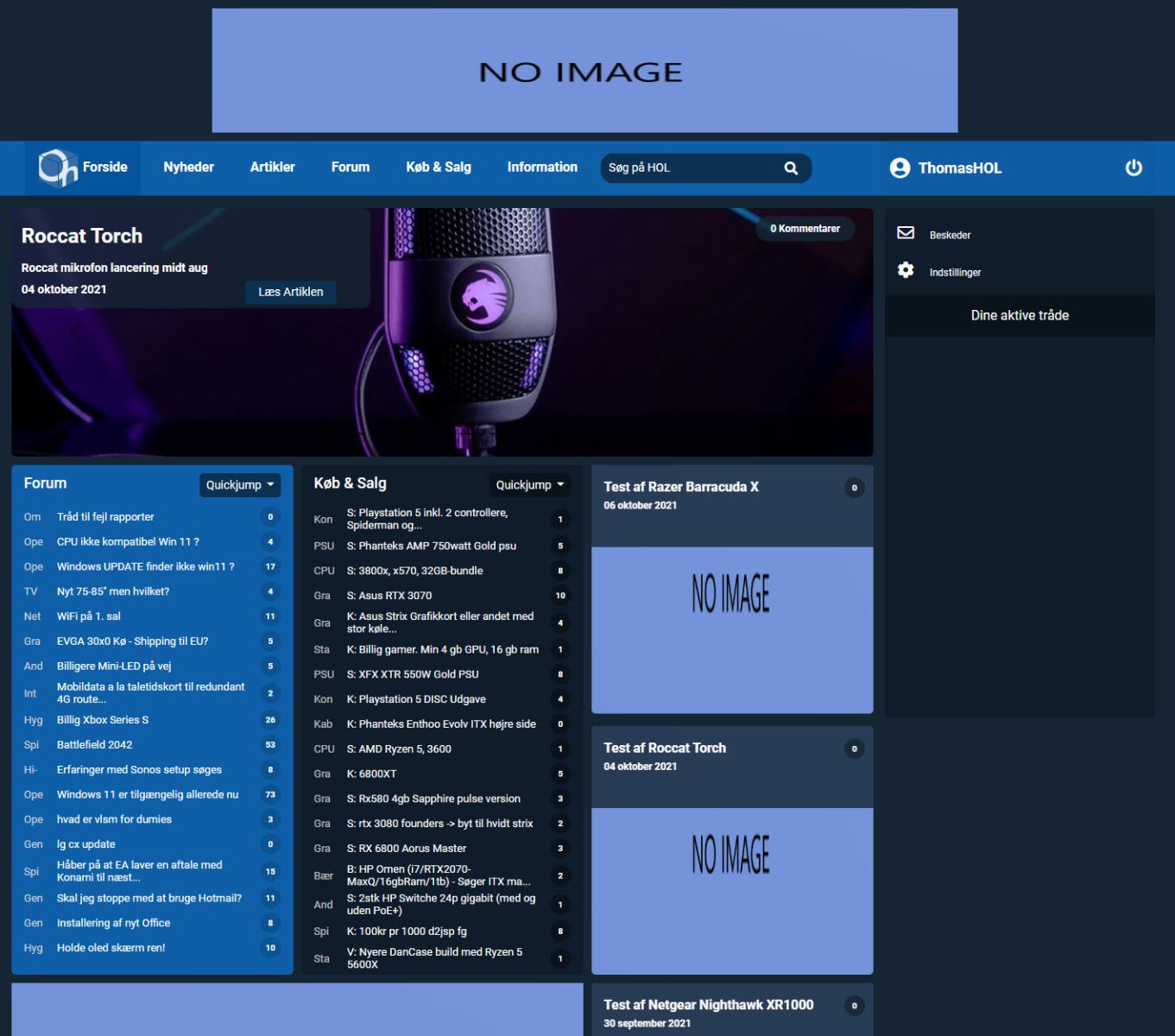Open Test af Netgear Nighthawk XR1000 title
The height and width of the screenshot is (1036, 1175).
[709, 1005]
